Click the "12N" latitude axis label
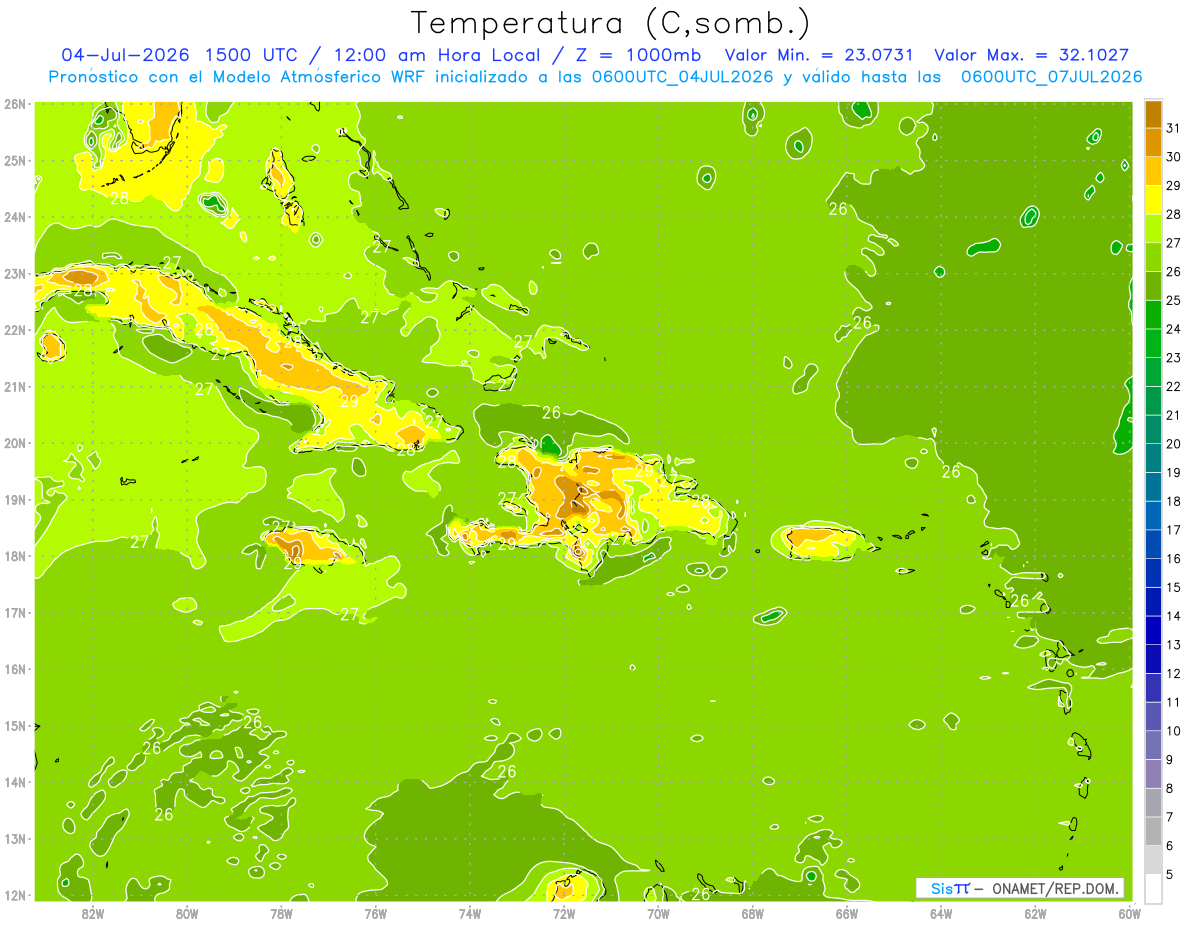Viewport: 1200px width, 927px height. (15, 895)
